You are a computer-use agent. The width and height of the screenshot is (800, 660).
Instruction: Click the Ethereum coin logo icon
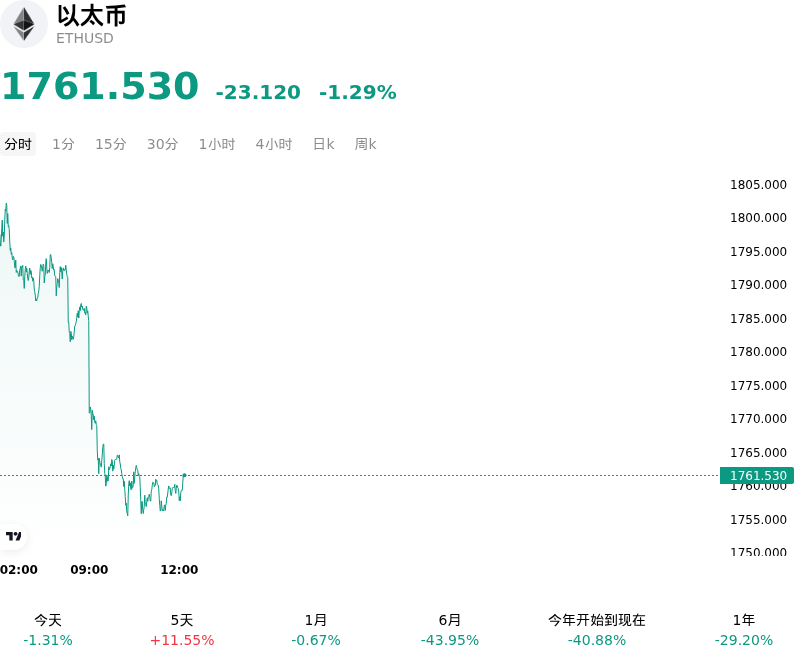[23, 24]
